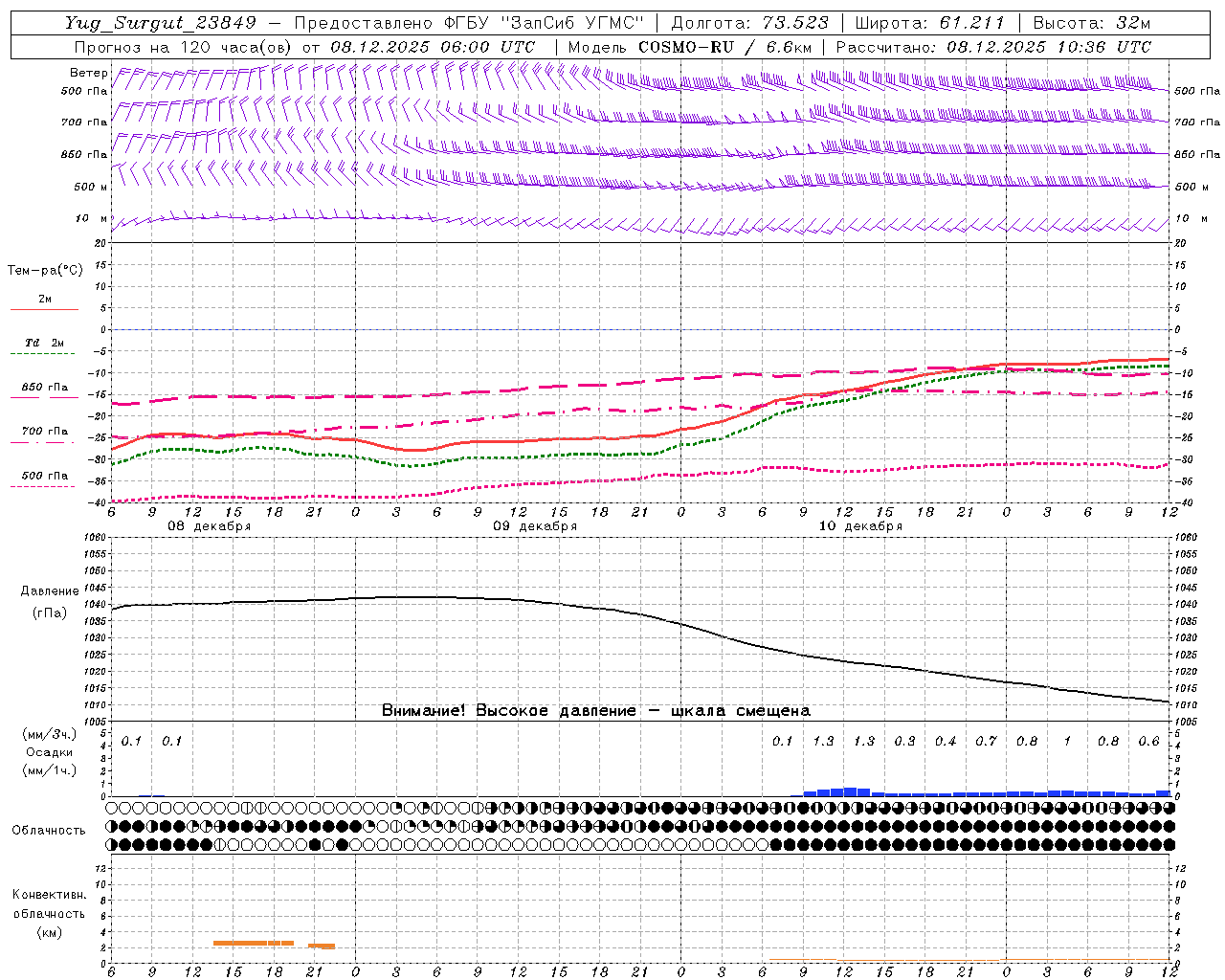Click the warning Внимание! Высокое давление — шкала смещена
1225x980 pixels.
[596, 711]
